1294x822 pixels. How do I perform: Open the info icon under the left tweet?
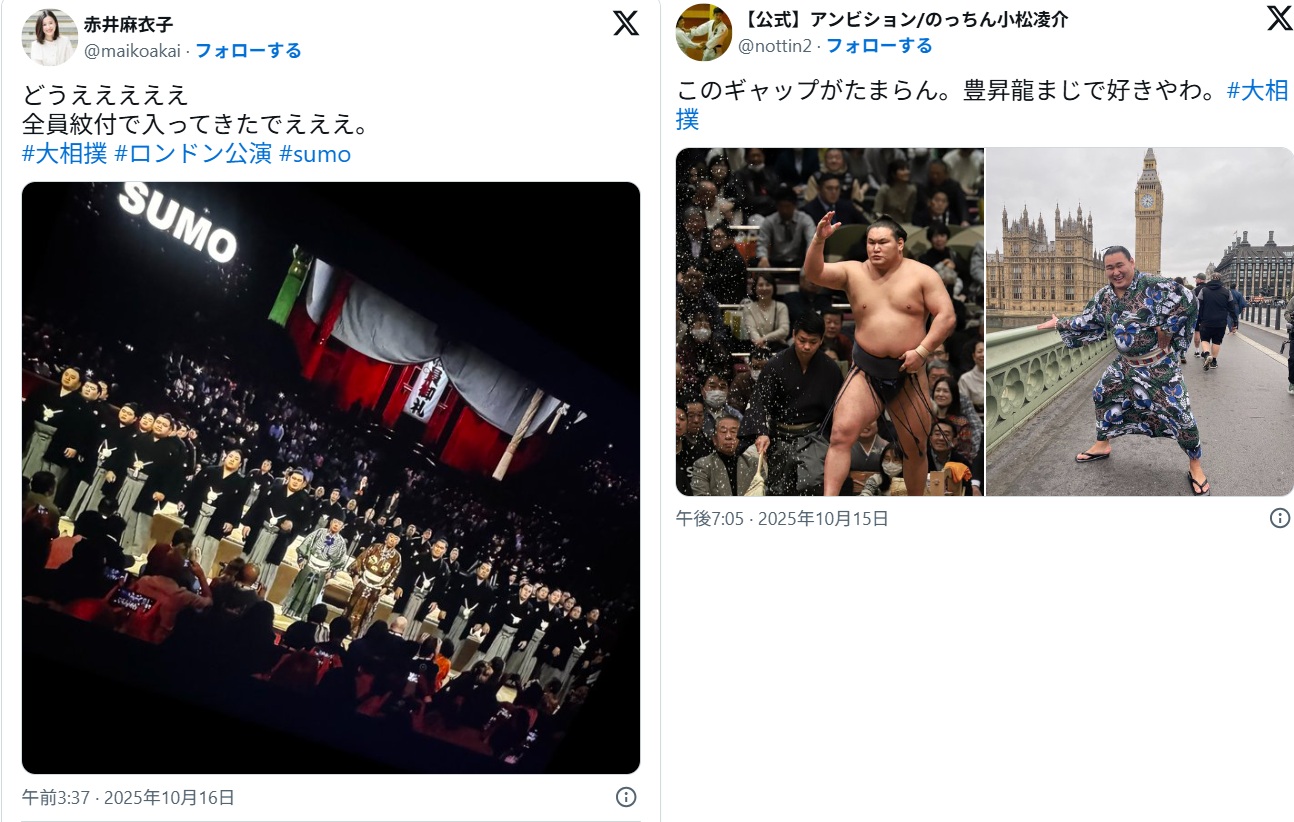coord(626,797)
